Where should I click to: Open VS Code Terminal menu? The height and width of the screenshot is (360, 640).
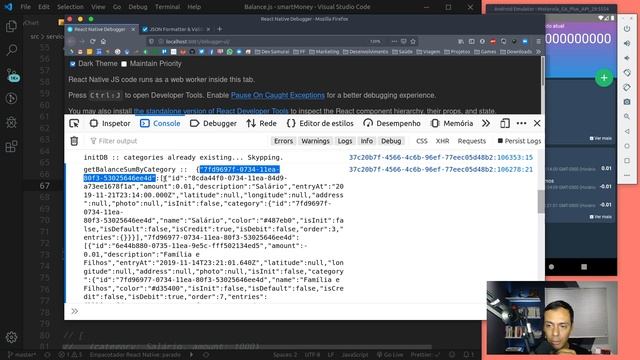[x=167, y=7]
